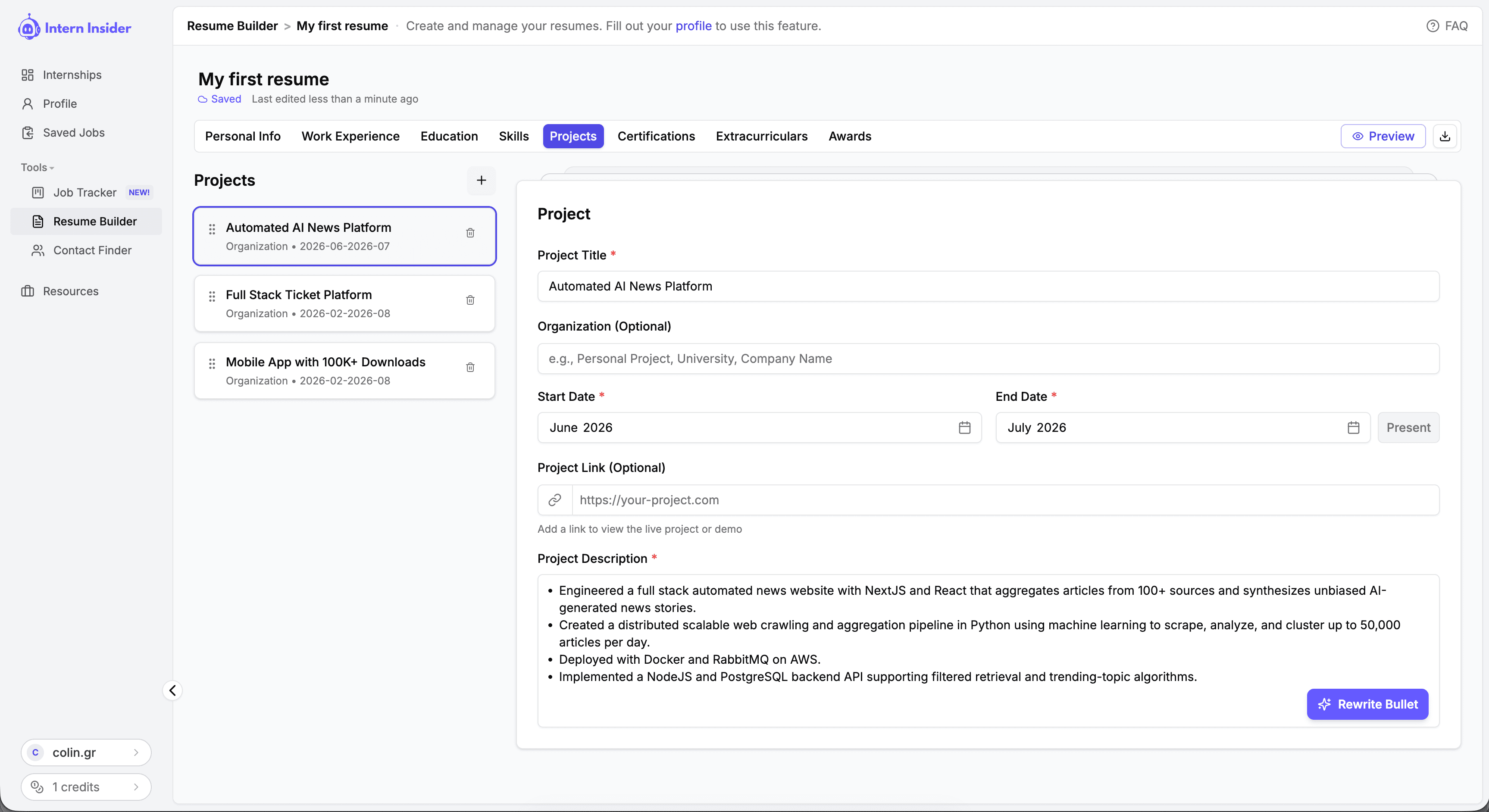This screenshot has height=812, width=1489.
Task: Grab the Mobile App project drag handle
Action: (x=212, y=363)
